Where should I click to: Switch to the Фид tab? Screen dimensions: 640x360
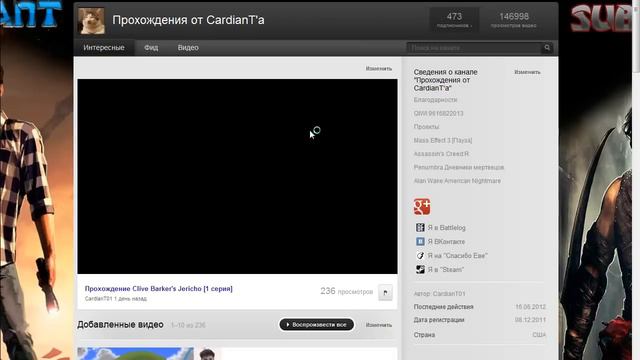151,48
